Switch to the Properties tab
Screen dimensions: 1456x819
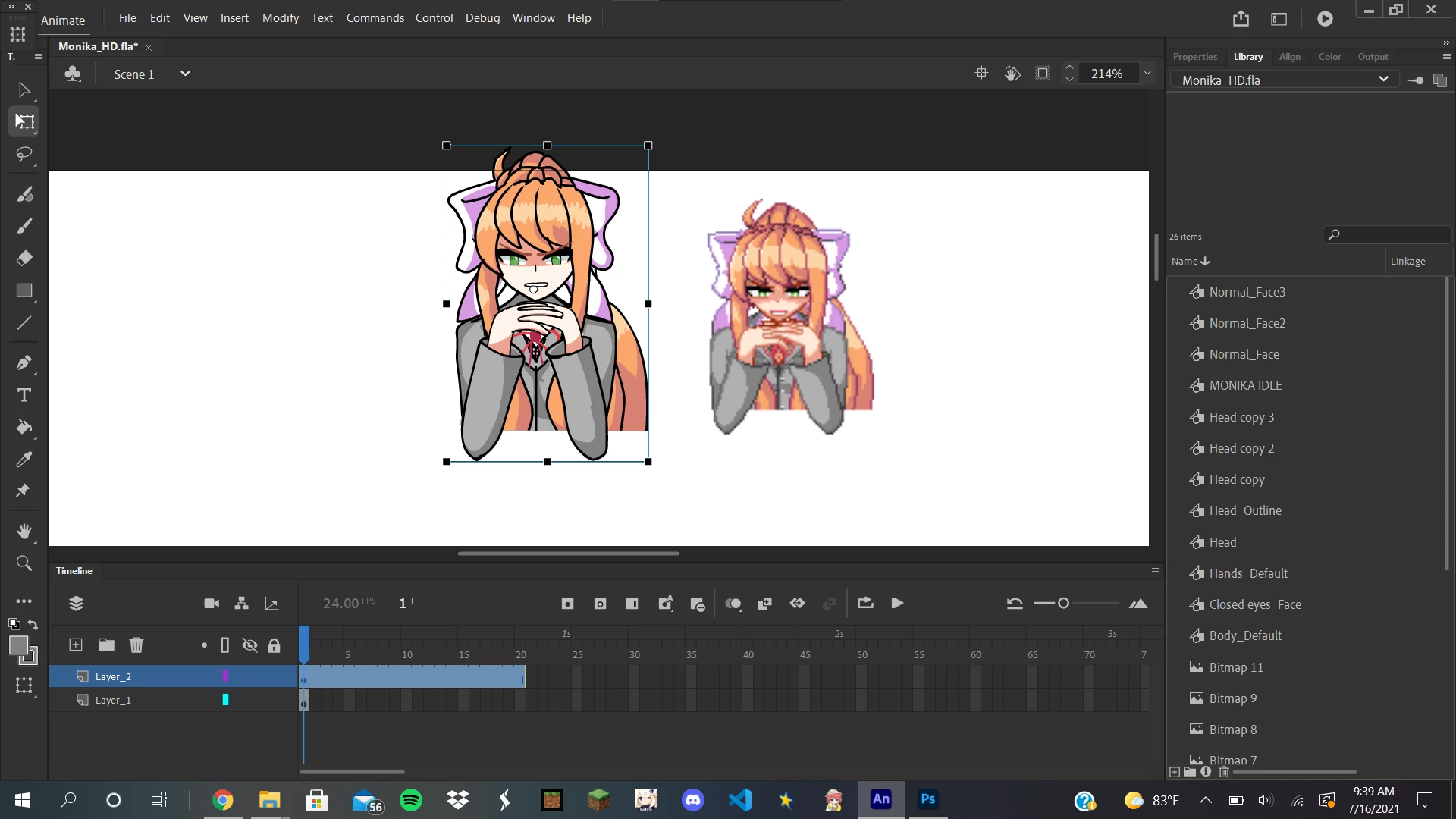coord(1194,57)
